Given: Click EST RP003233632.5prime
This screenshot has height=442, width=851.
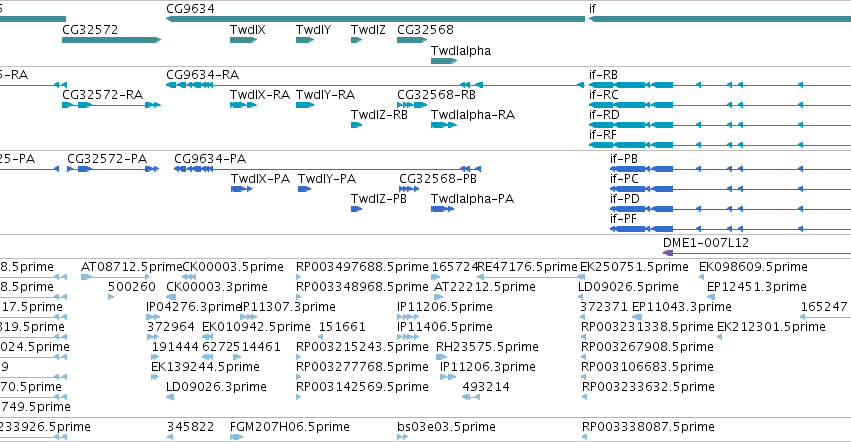Looking at the screenshot, I should tap(585, 397).
